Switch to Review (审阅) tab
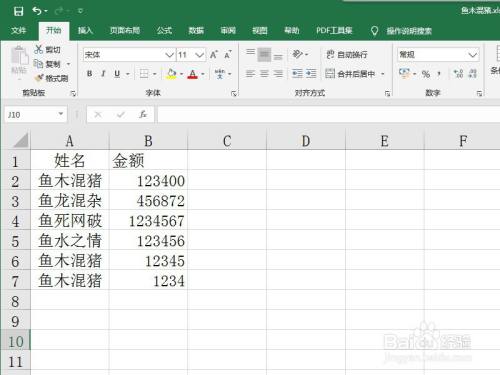 tap(228, 31)
